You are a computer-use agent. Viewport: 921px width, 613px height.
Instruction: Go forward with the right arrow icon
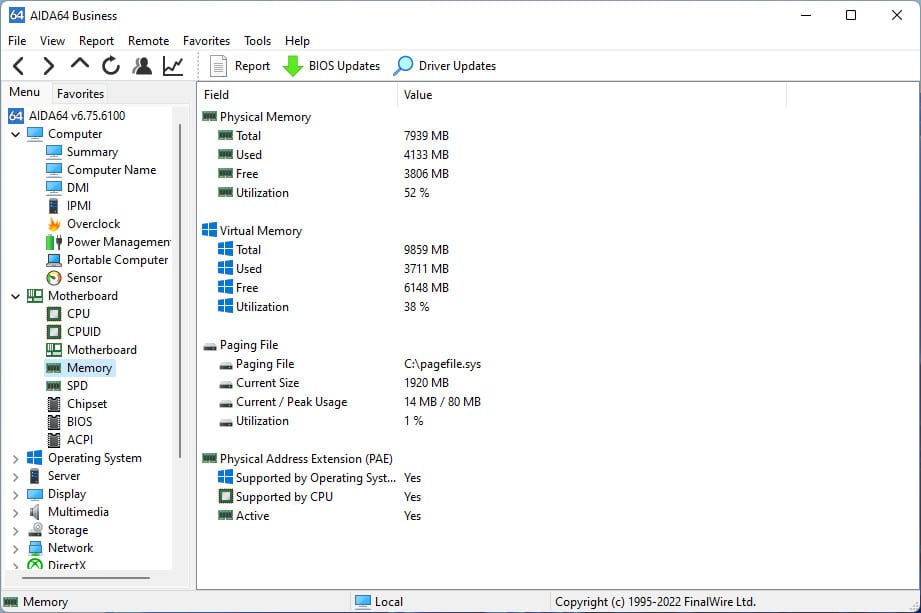tap(49, 66)
